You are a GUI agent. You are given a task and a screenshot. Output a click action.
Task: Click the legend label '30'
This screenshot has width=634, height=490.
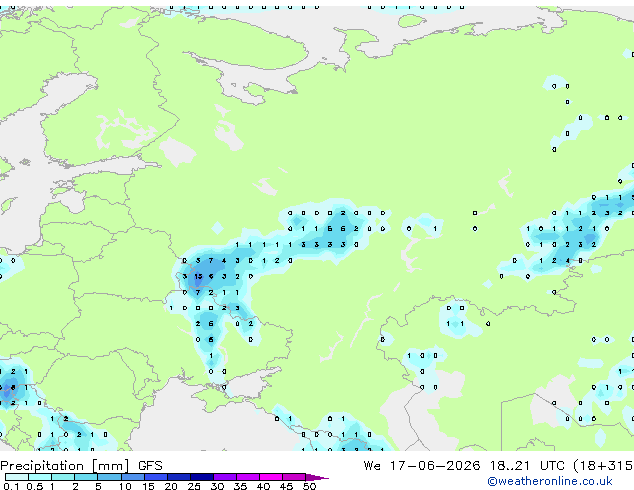[217, 486]
